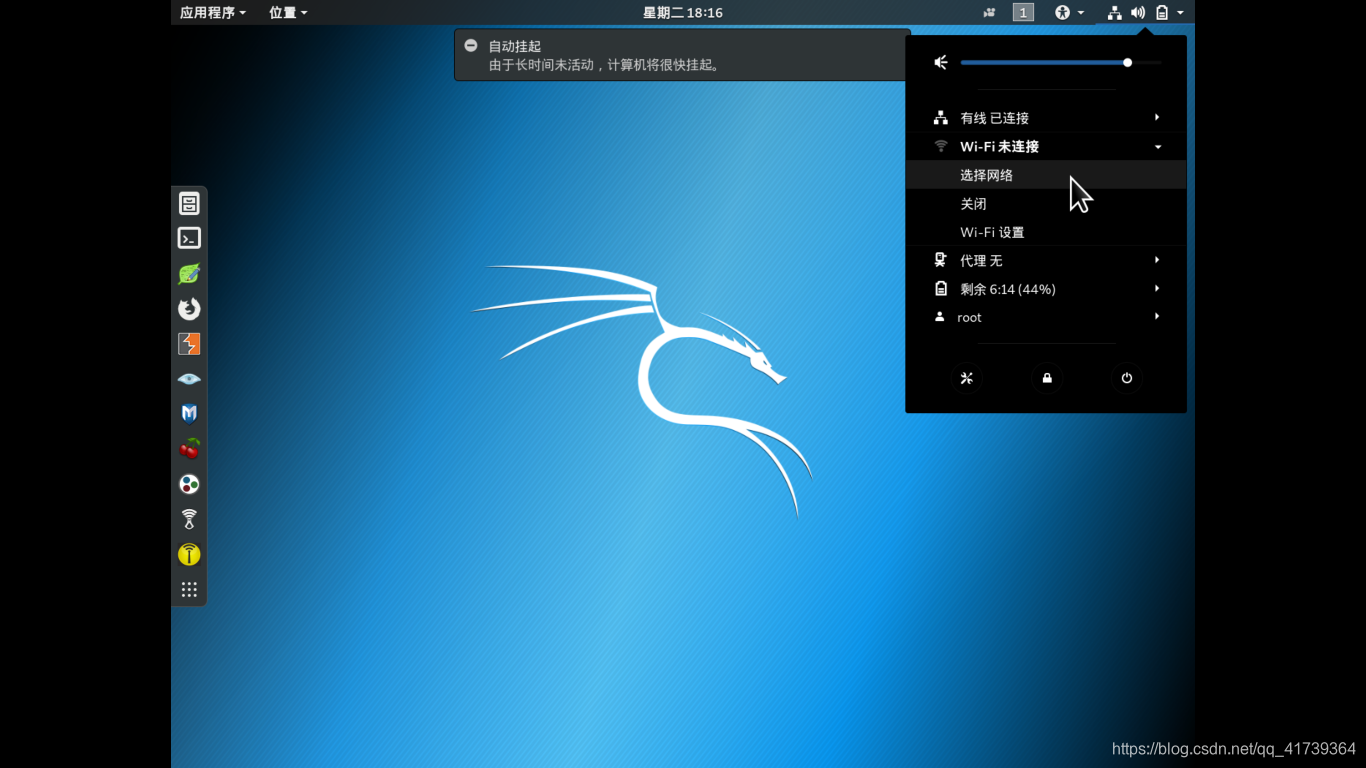Image resolution: width=1366 pixels, height=768 pixels.
Task: Show all applications grid
Action: click(x=189, y=589)
